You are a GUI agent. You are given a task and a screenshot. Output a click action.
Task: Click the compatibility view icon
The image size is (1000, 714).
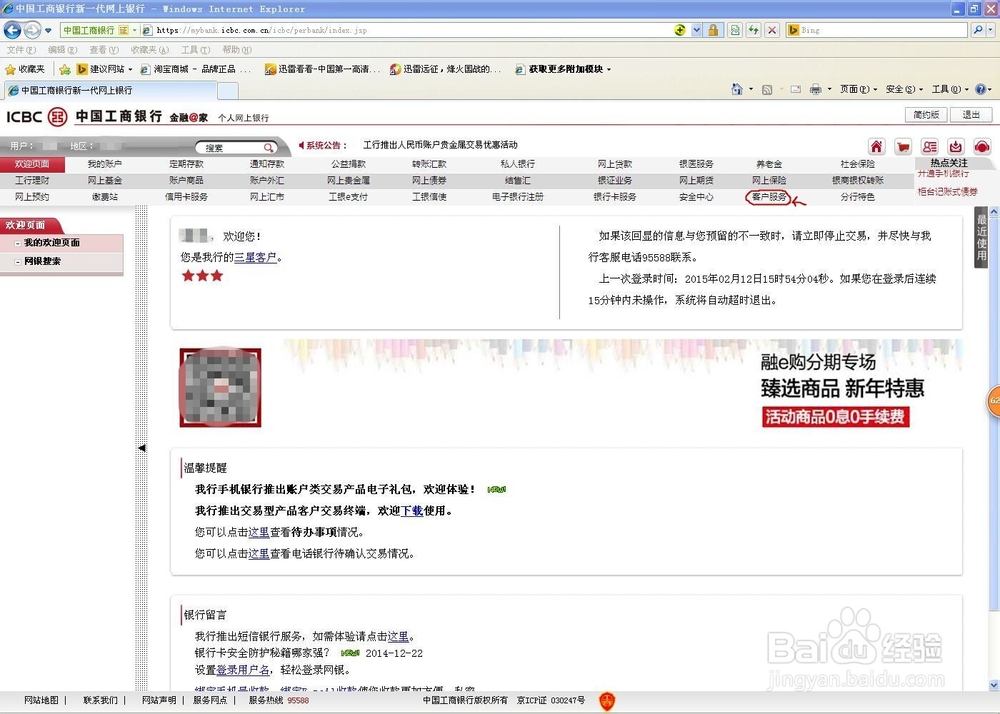(735, 30)
